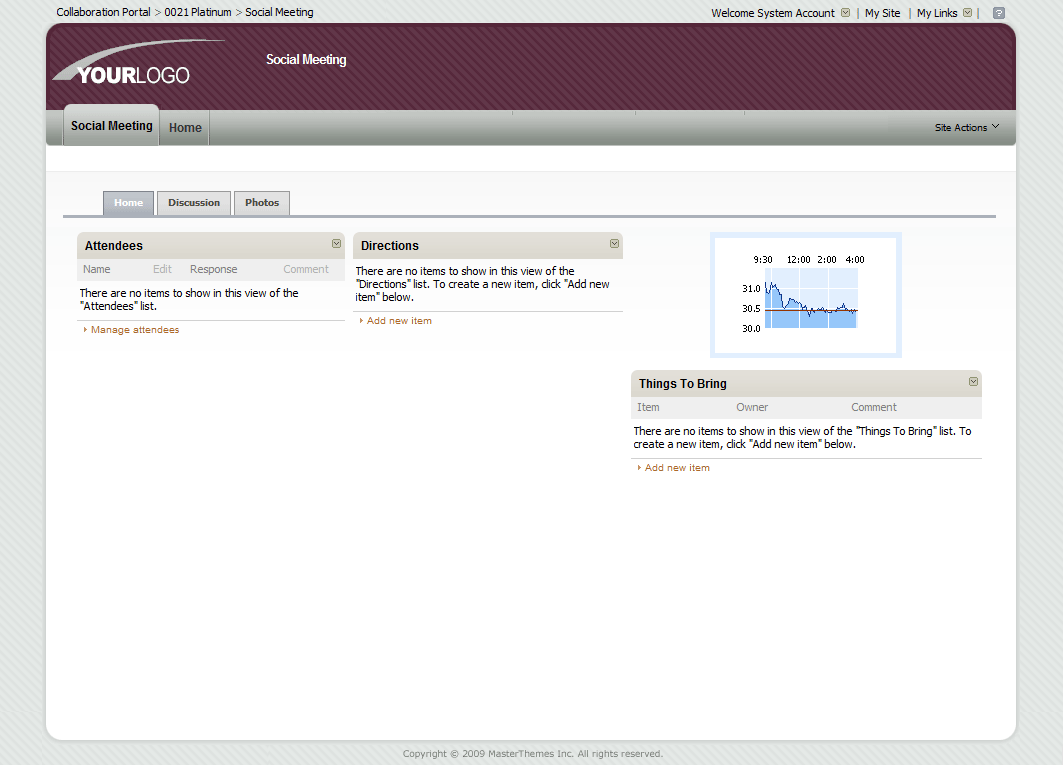The width and height of the screenshot is (1063, 765).
Task: Open the My Site link
Action: [882, 13]
